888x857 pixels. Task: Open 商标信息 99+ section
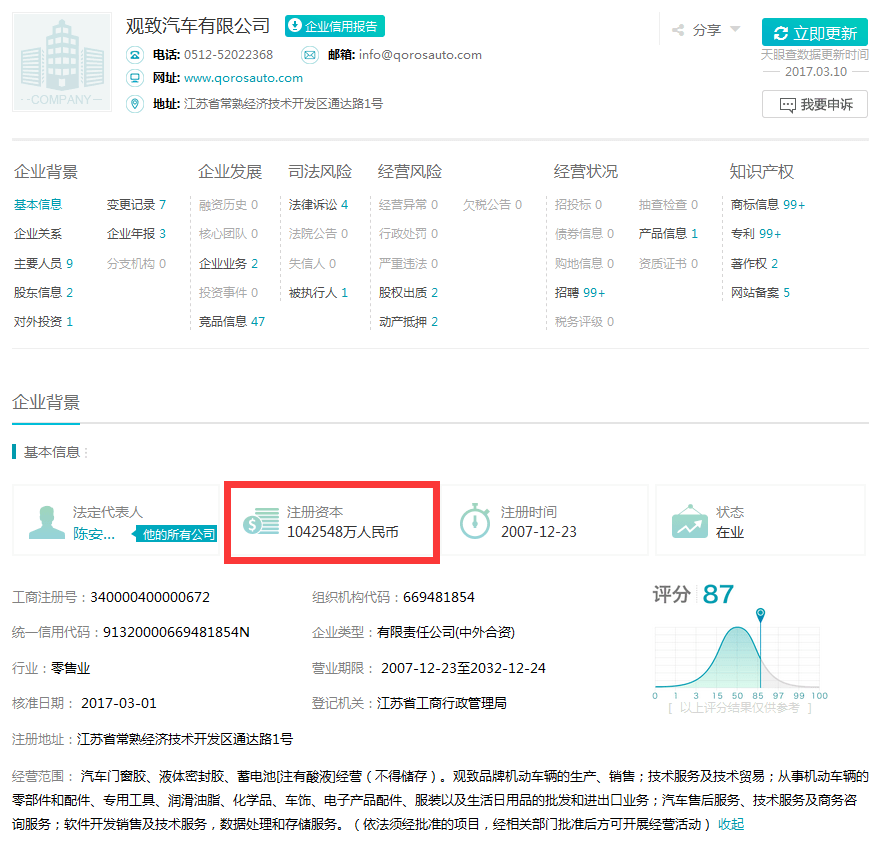tap(768, 204)
